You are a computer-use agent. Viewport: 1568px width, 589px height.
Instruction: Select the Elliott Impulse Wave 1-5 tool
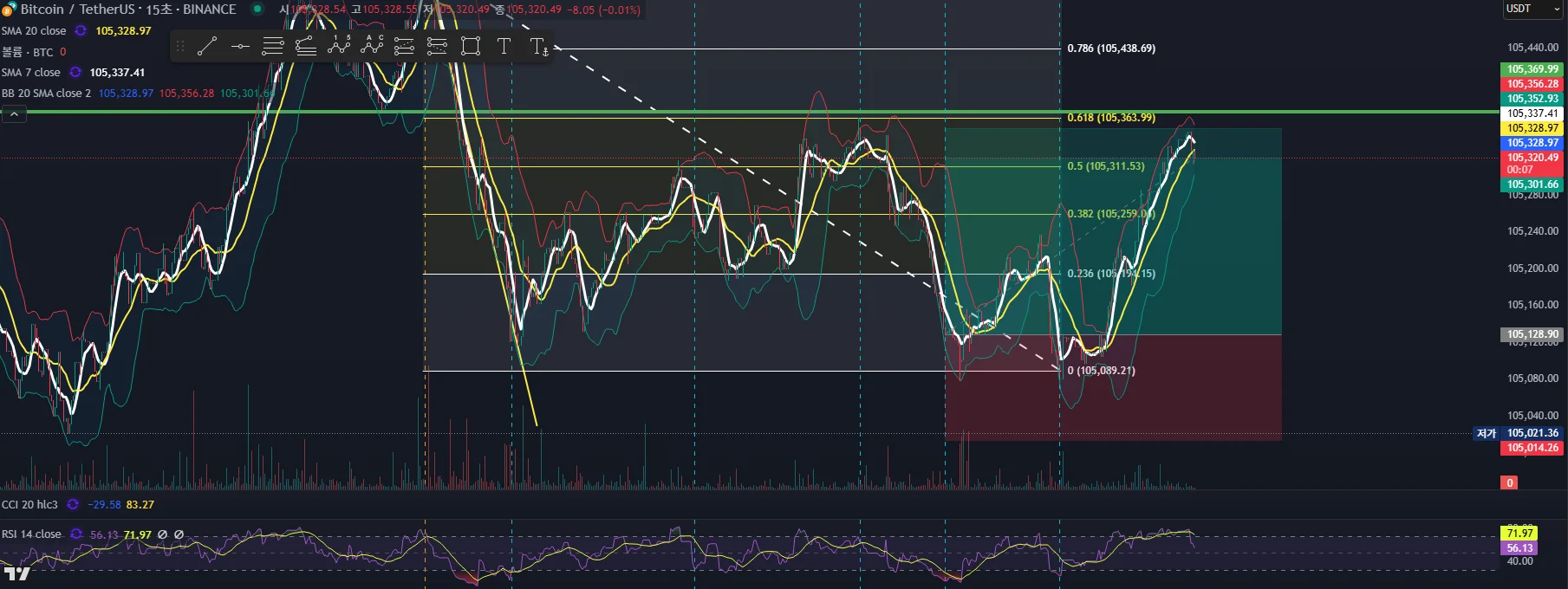(339, 46)
